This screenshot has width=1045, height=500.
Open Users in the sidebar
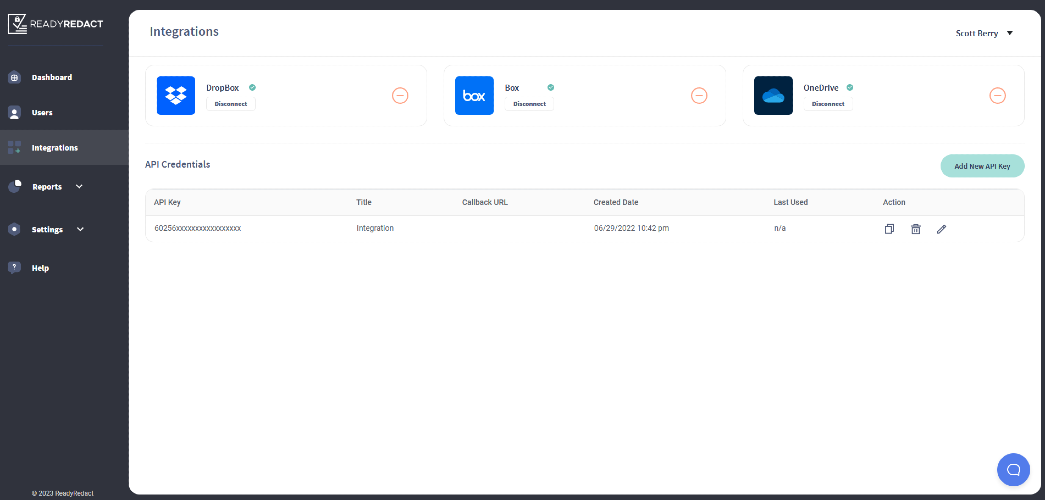42,113
